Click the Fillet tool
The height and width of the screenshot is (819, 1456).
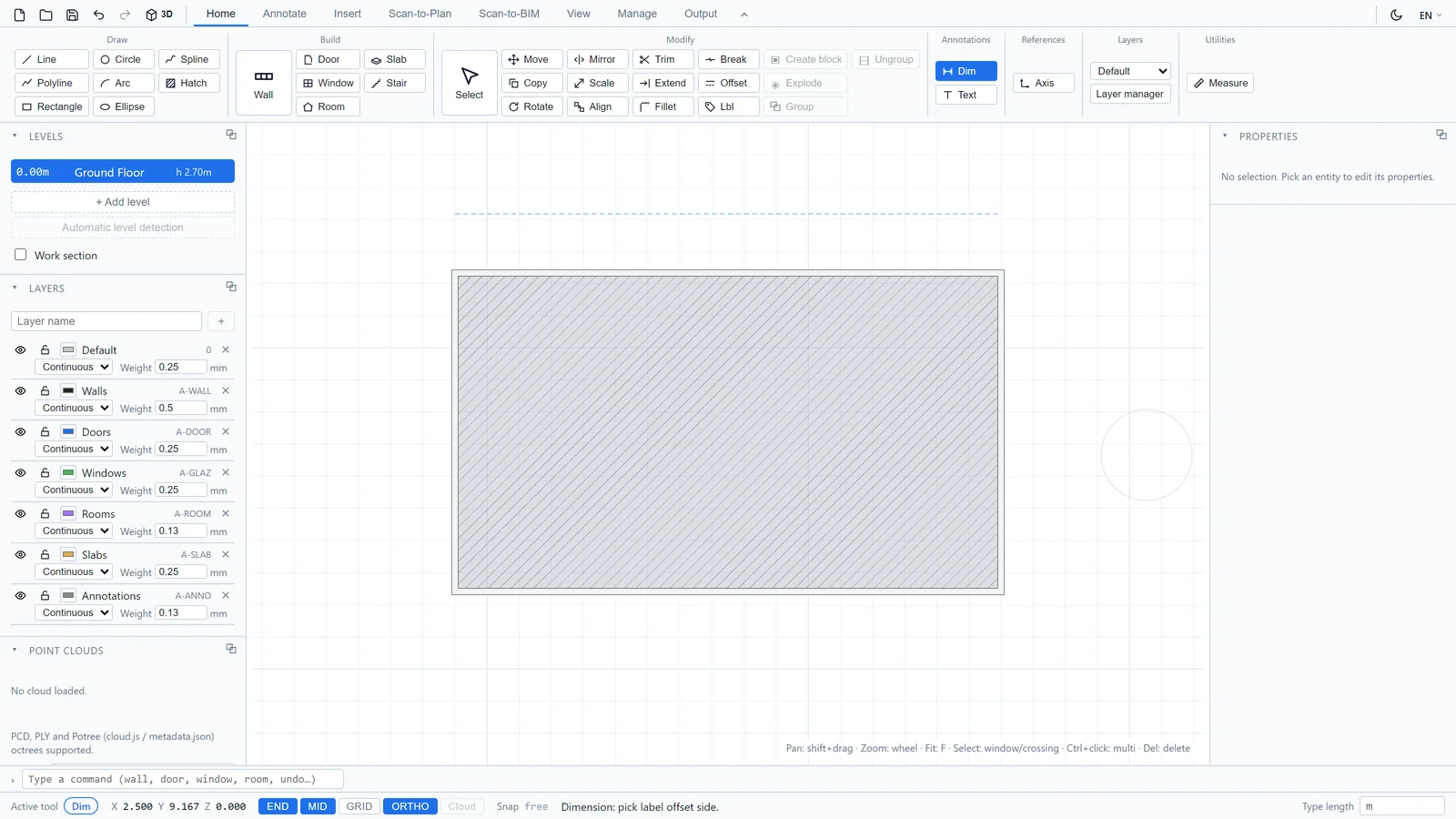click(x=663, y=106)
